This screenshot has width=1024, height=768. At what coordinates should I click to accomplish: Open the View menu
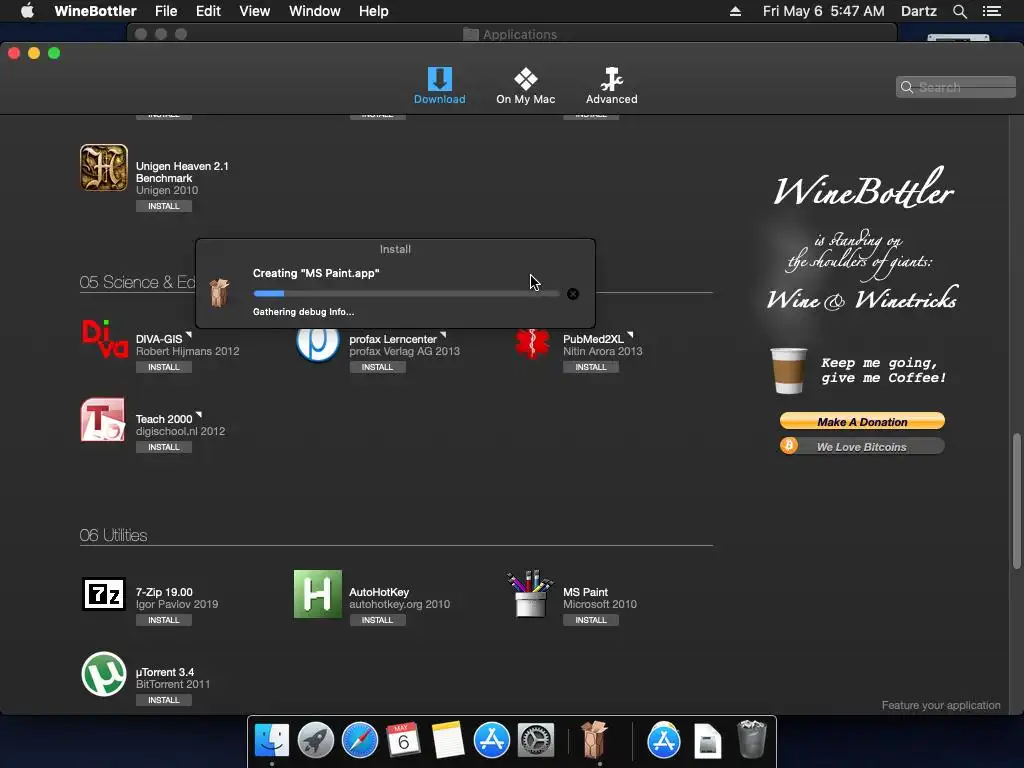255,11
